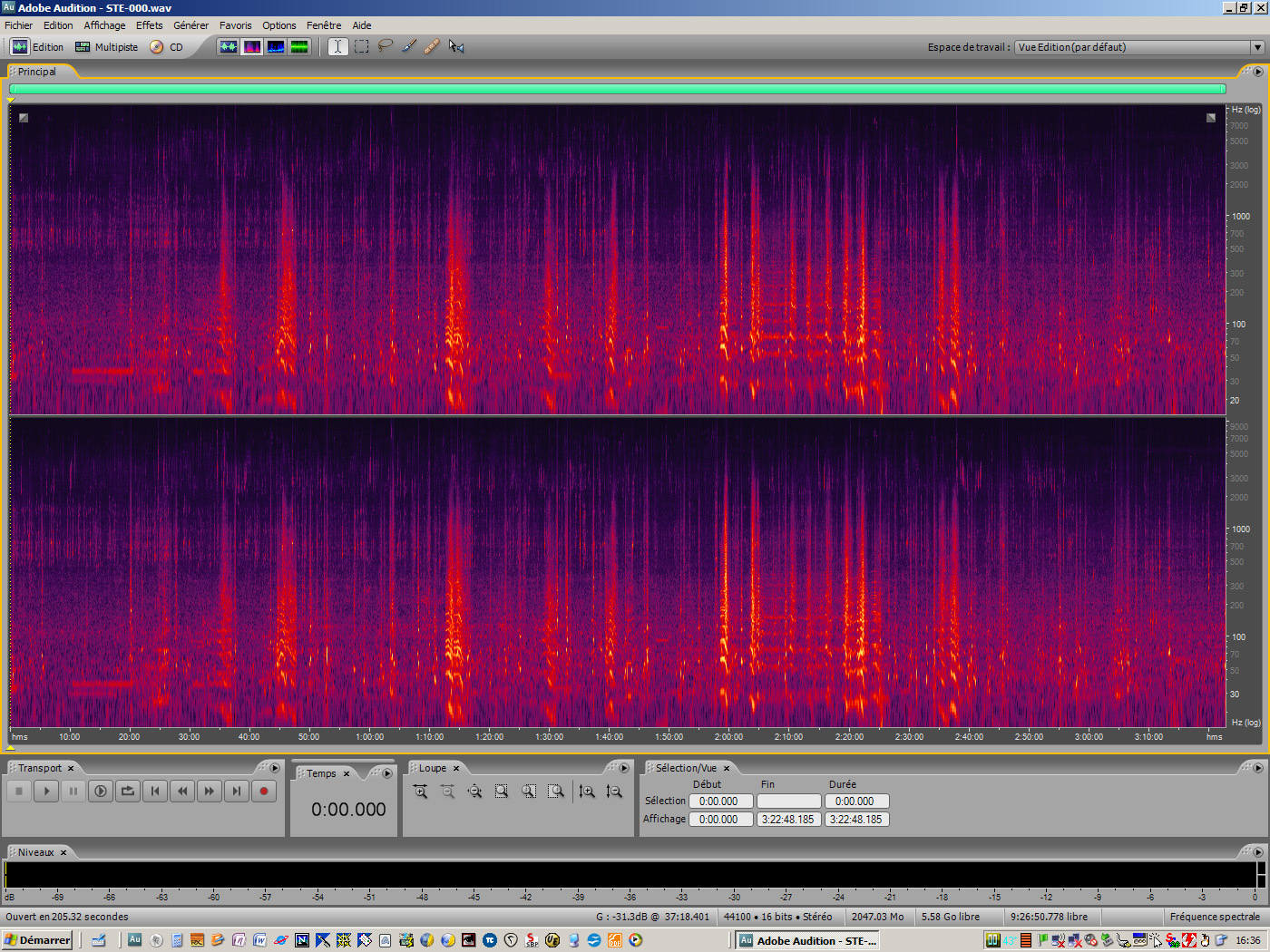The height and width of the screenshot is (952, 1270).
Task: Choose the Spot Healing Brush tool
Action: click(x=433, y=46)
